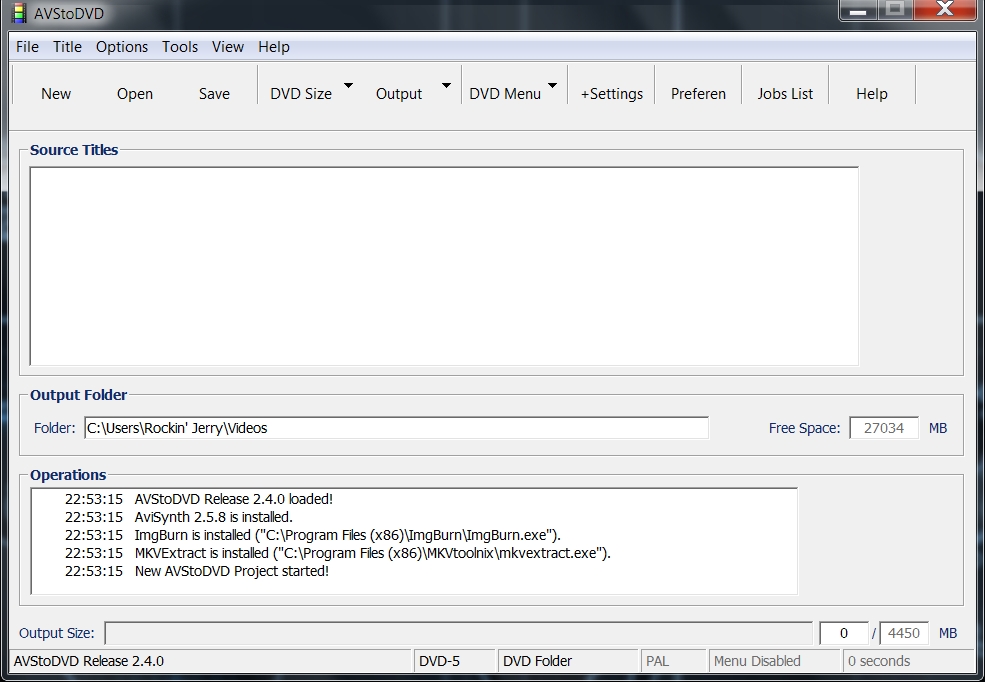Open Preferences from the toolbar
This screenshot has width=985, height=682.
coord(698,94)
